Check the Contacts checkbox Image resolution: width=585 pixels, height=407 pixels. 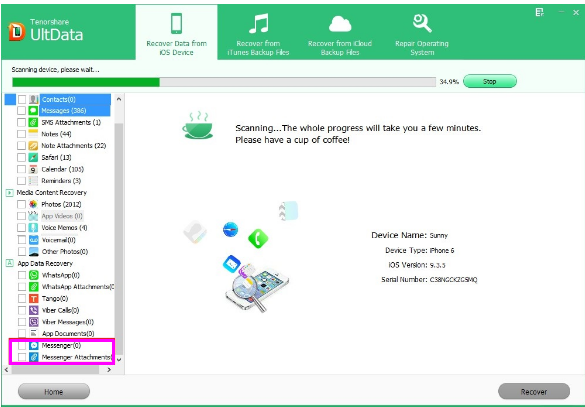click(22, 99)
